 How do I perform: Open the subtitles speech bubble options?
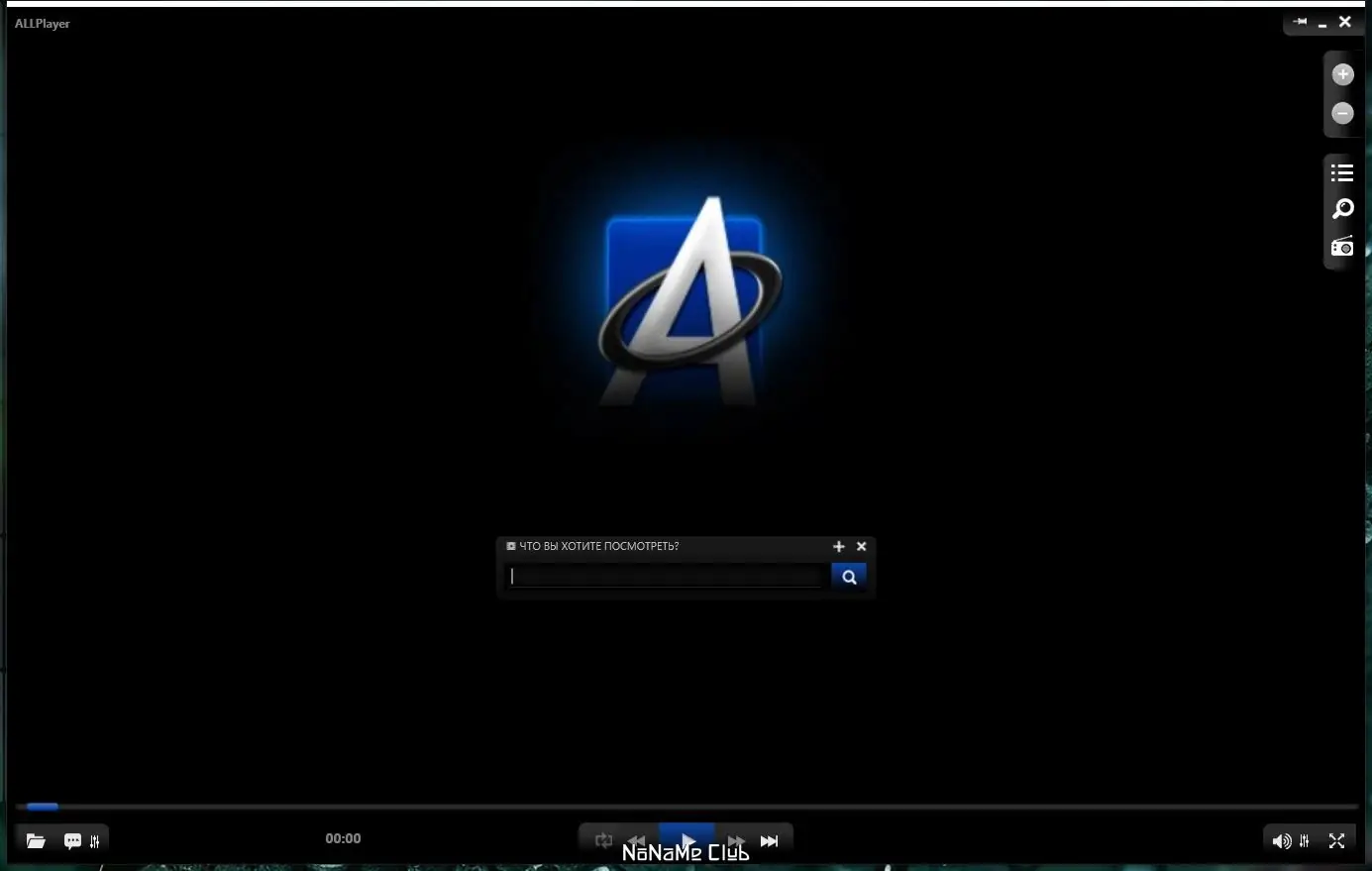(x=72, y=841)
